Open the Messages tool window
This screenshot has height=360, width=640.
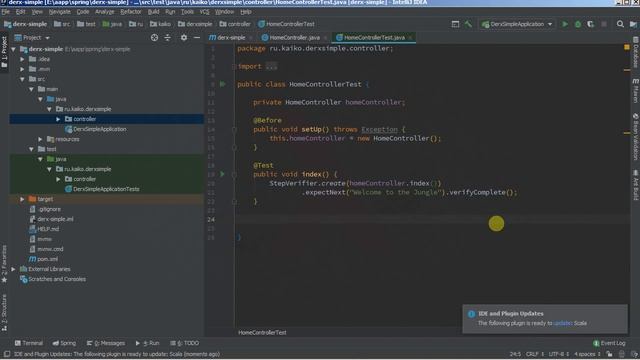click(x=106, y=343)
